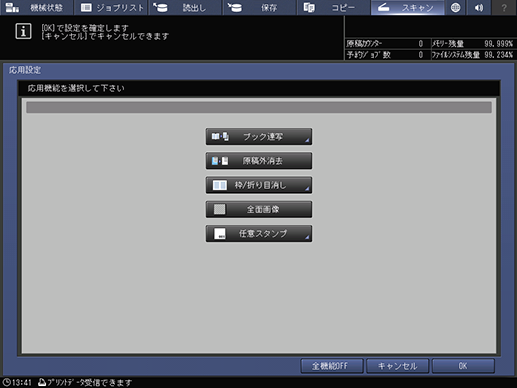517x388 pixels.
Task: Switch to the ジョブリスト tab
Action: (x=111, y=7)
